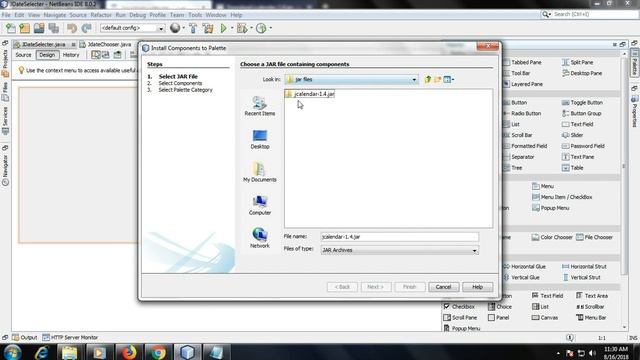Click the Create New Folder icon
Screen dimensions: 640x360
tap(437, 79)
